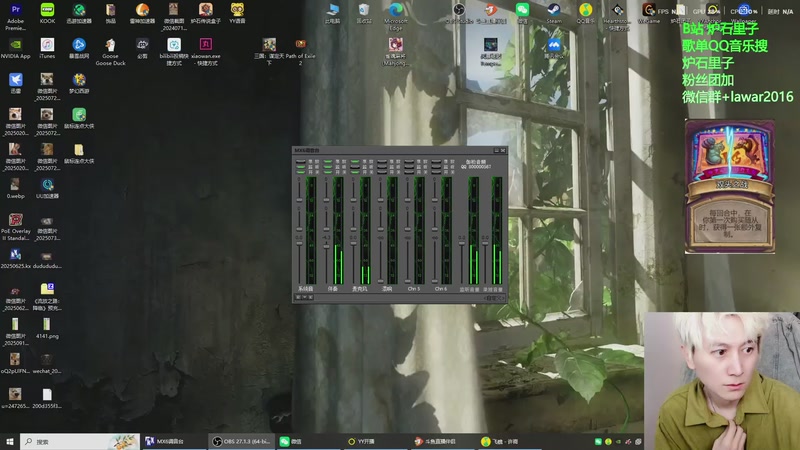This screenshot has height=450, width=800.
Task: Click 录音音量 record volume fader
Action: [485, 243]
